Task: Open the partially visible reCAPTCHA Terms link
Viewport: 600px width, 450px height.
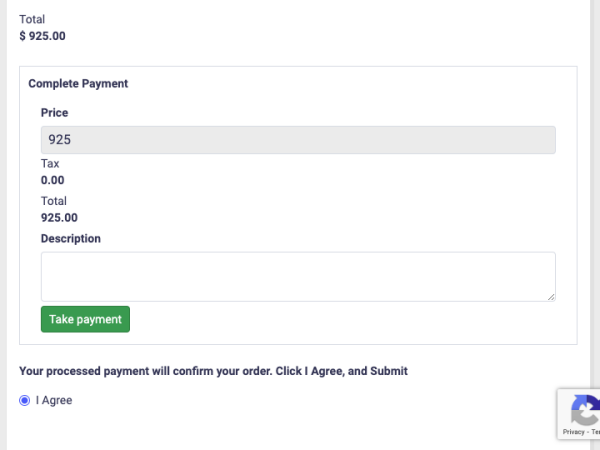Action: [595, 432]
